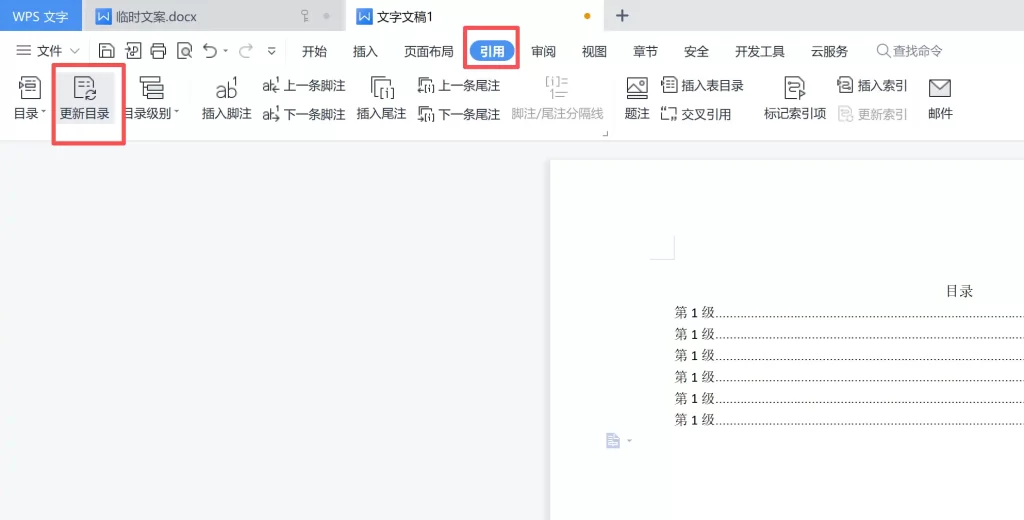Image resolution: width=1024 pixels, height=520 pixels.
Task: Expand the dropdown arrow next to 文件
Action: click(74, 51)
